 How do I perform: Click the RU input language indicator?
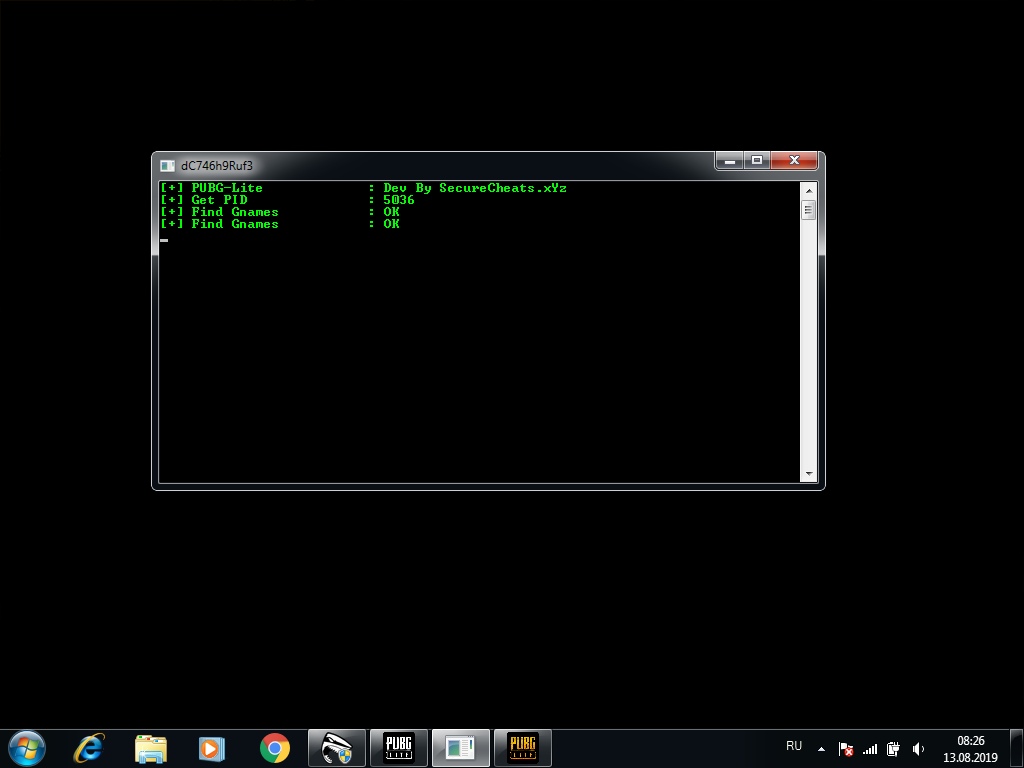(x=794, y=746)
